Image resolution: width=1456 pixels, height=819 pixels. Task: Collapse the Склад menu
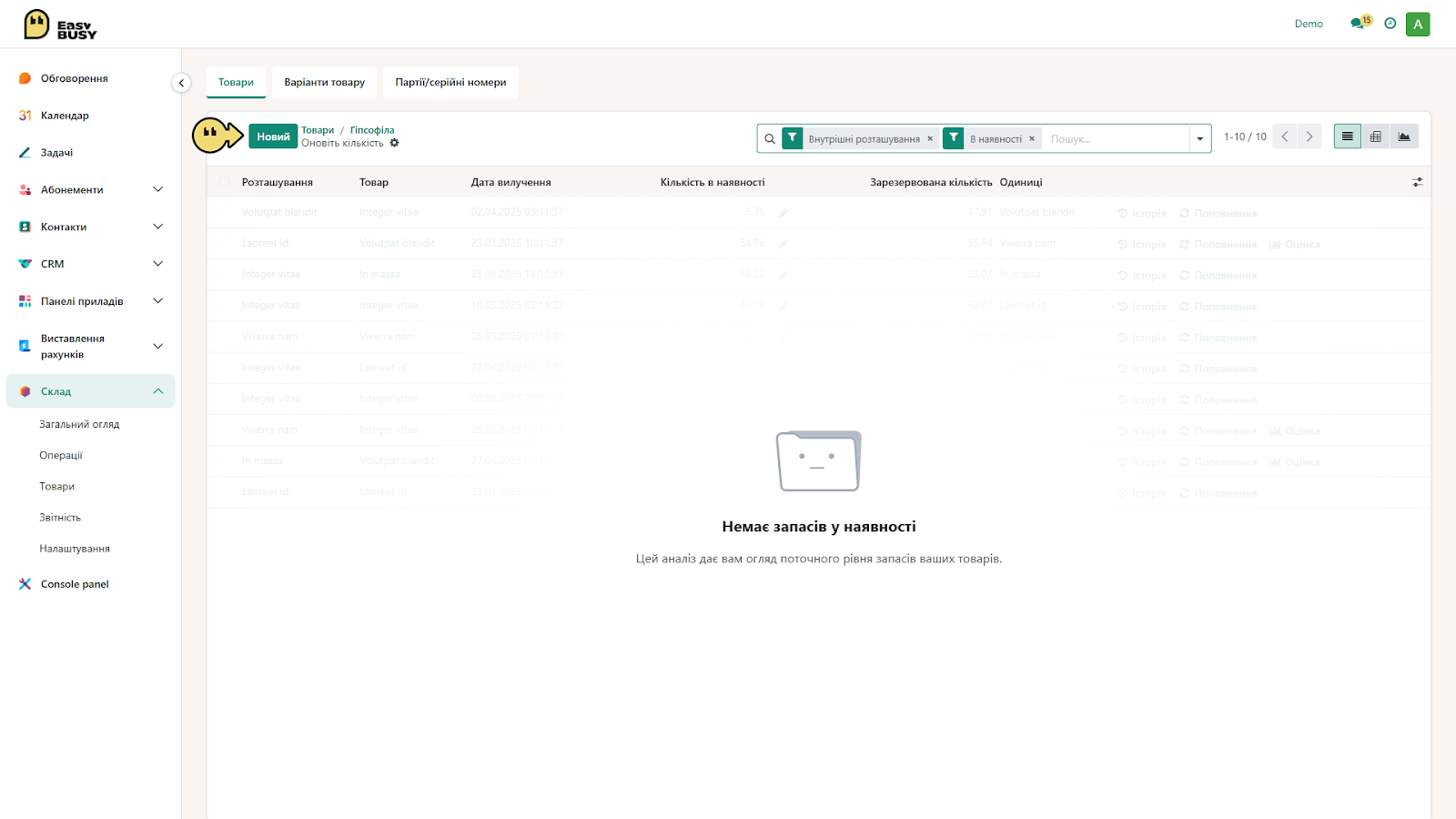pyautogui.click(x=158, y=391)
